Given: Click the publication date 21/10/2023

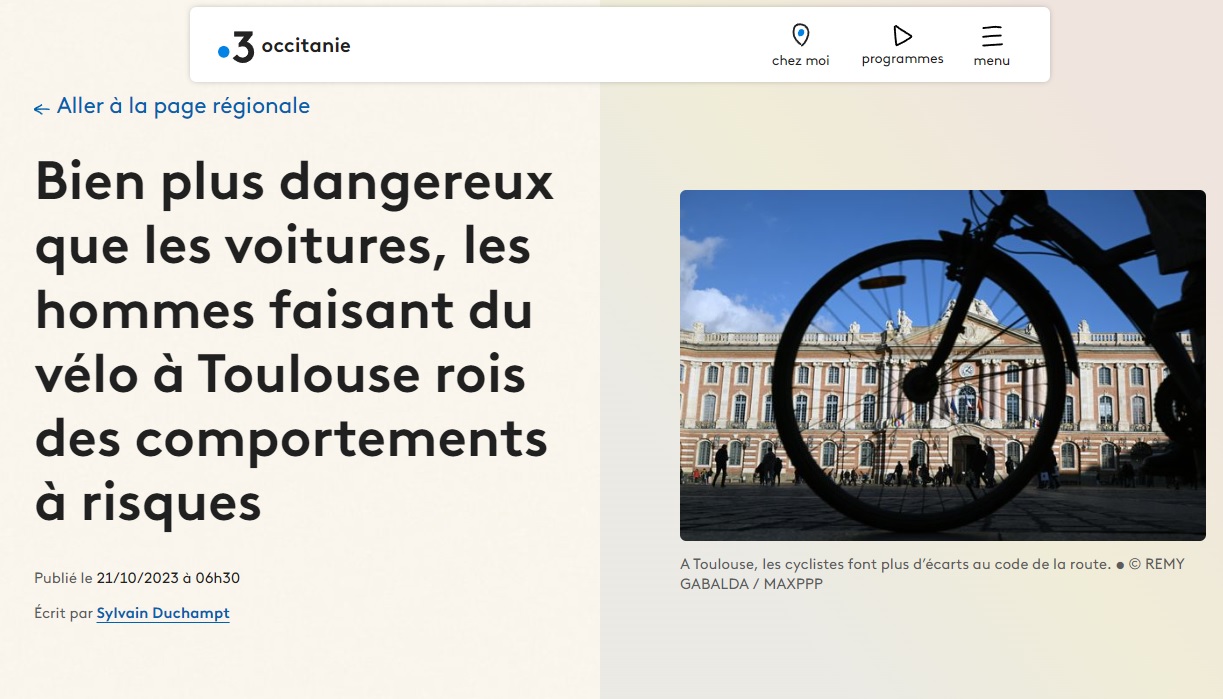Looking at the screenshot, I should pos(137,578).
